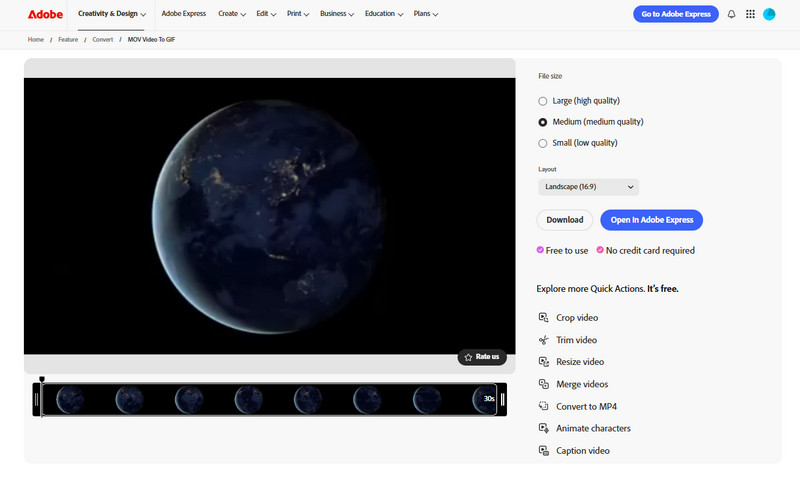The width and height of the screenshot is (800, 479).
Task: Go to Home breadcrumb
Action: 36,39
